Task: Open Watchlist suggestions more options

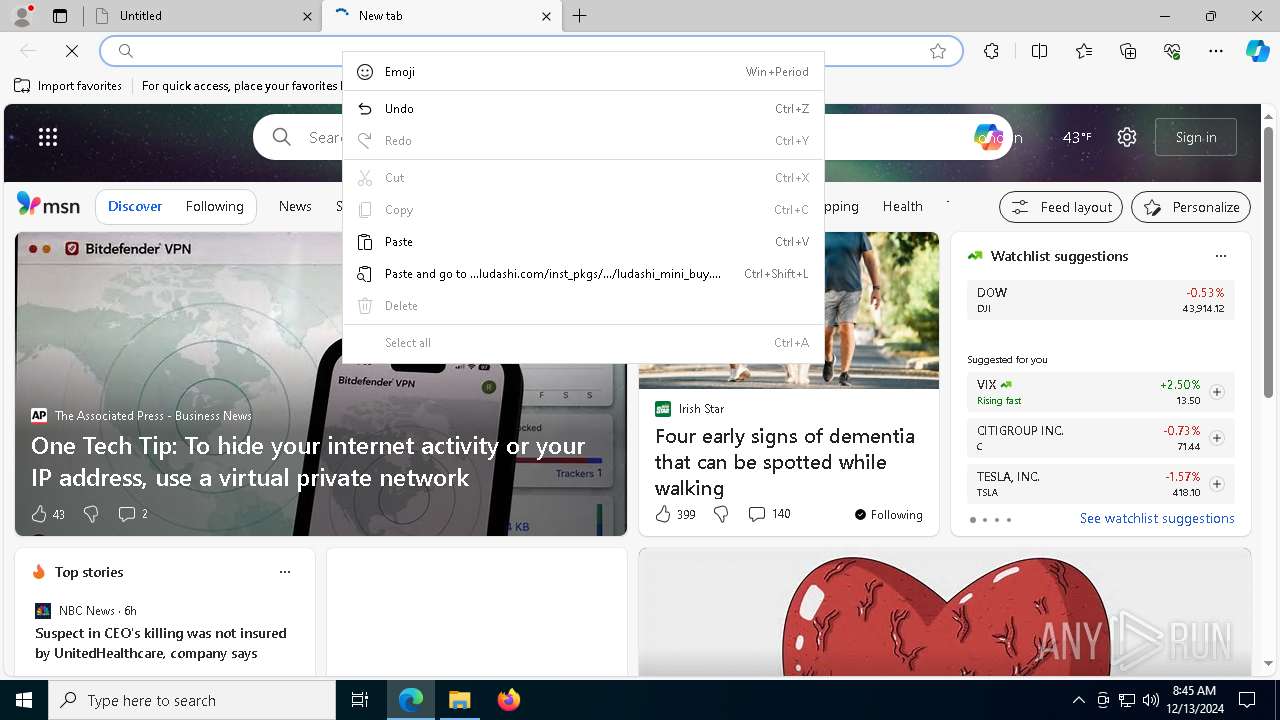Action: (1220, 256)
